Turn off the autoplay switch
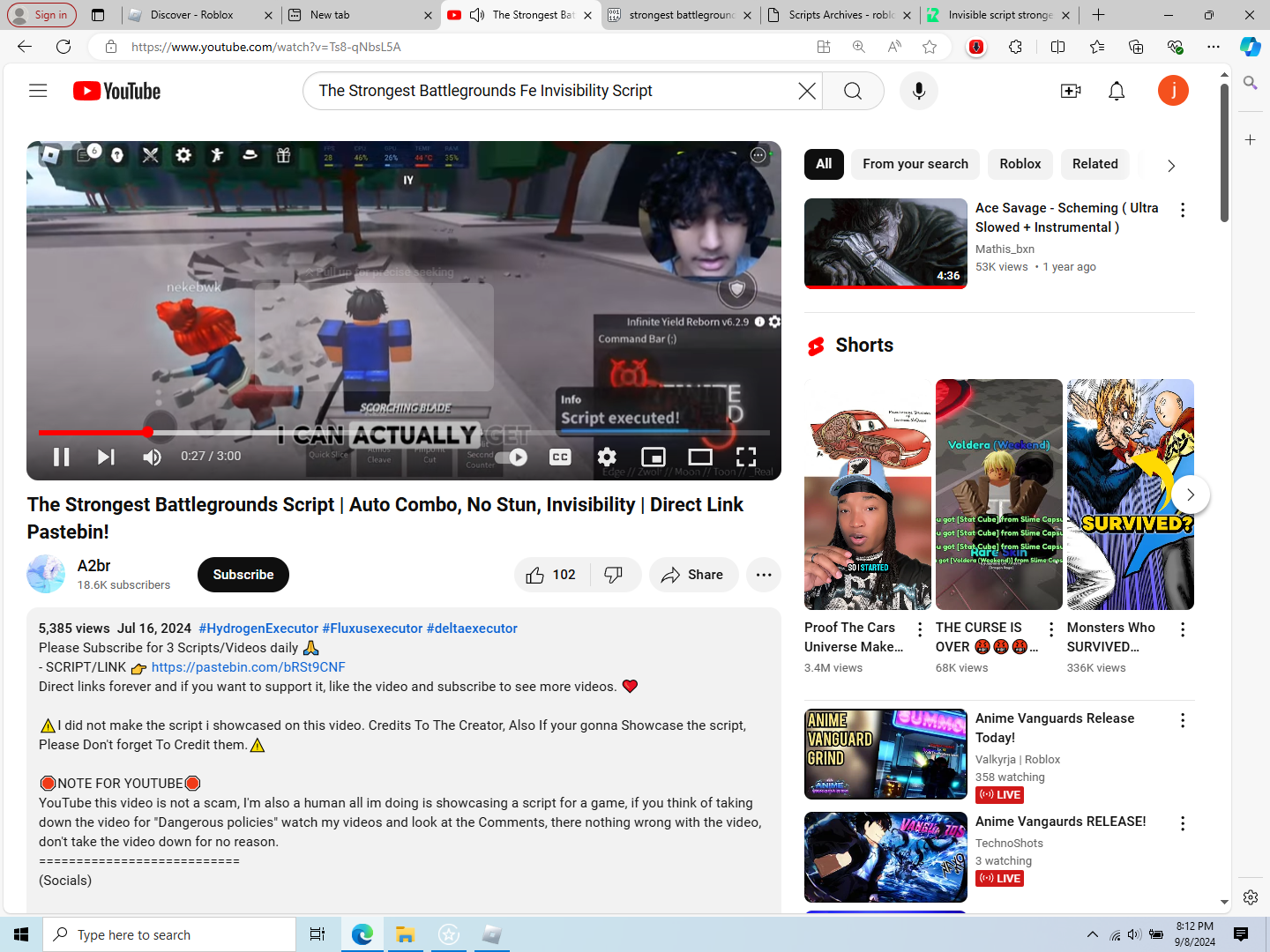The height and width of the screenshot is (952, 1270). (512, 457)
